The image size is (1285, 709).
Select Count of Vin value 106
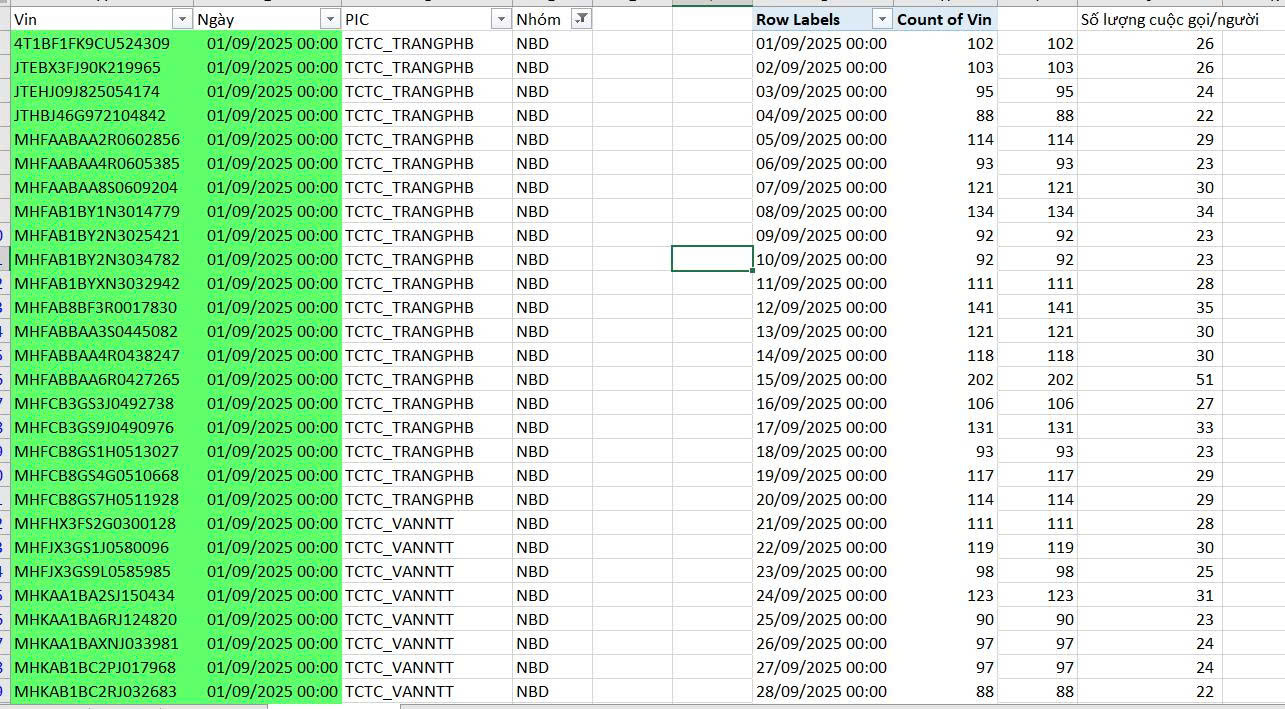[945, 403]
